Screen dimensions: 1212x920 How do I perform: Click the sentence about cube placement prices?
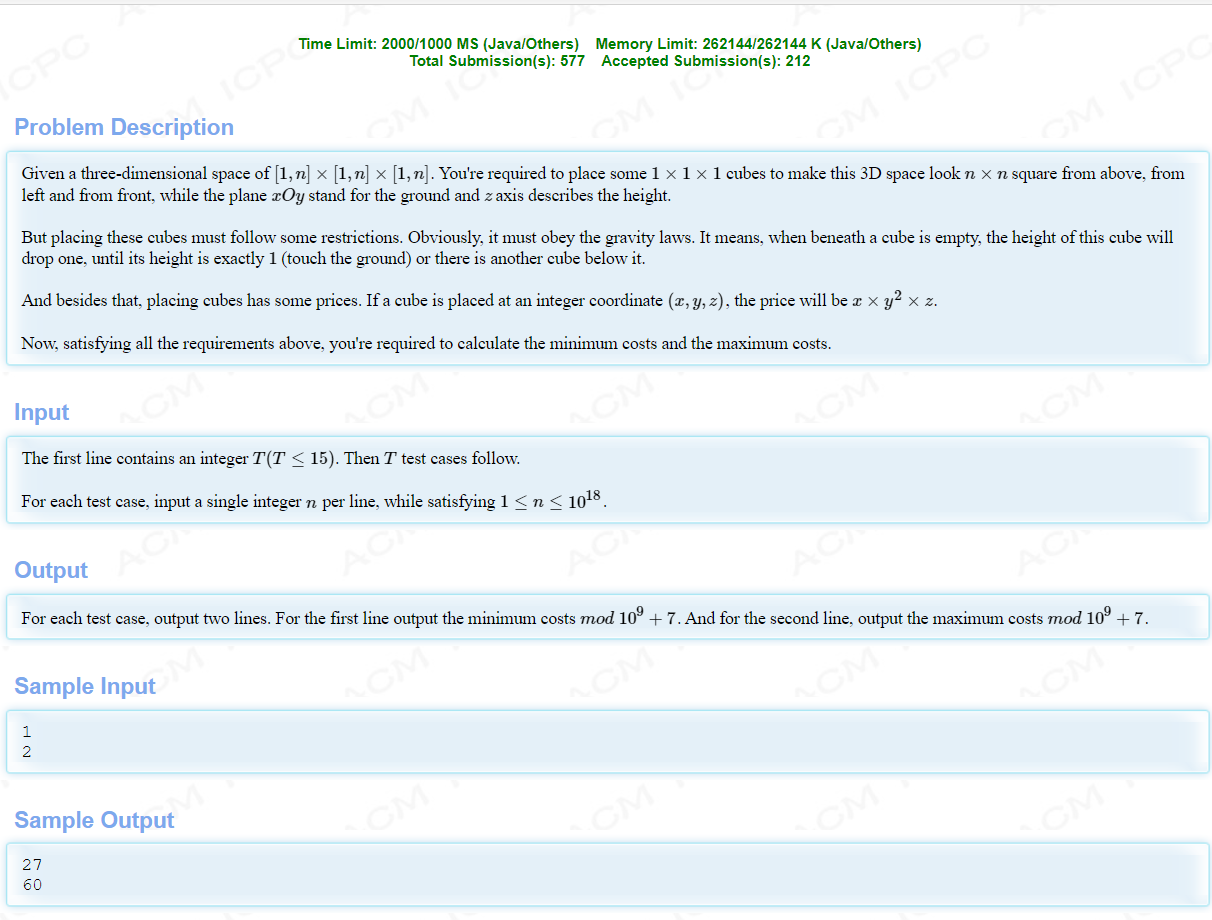tap(479, 300)
